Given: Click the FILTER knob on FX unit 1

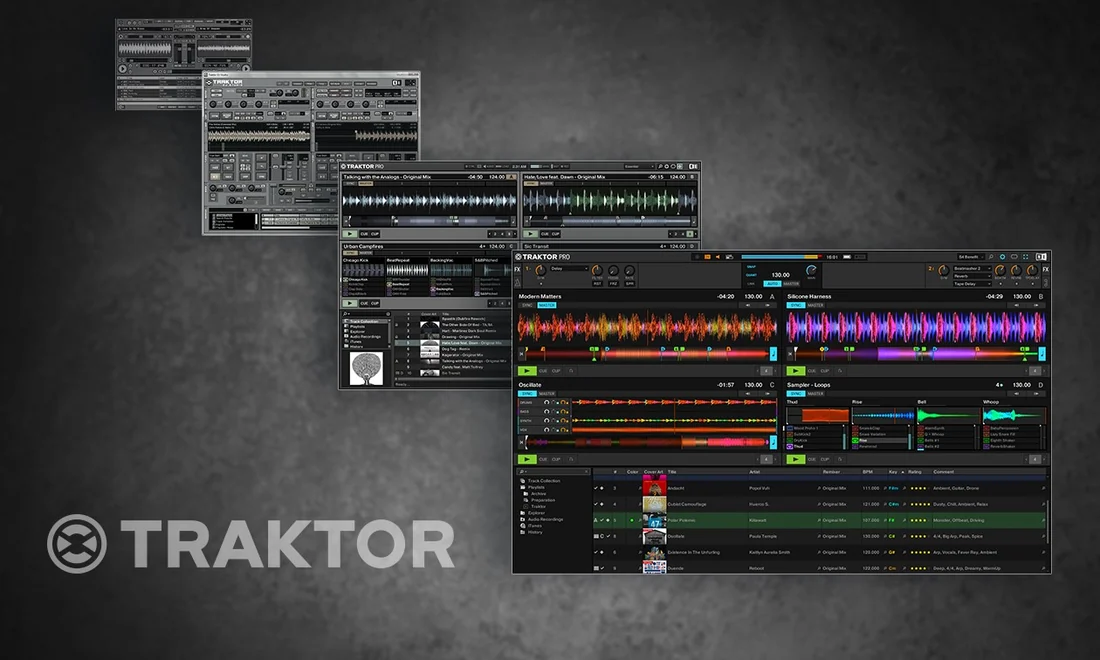Looking at the screenshot, I should [597, 270].
